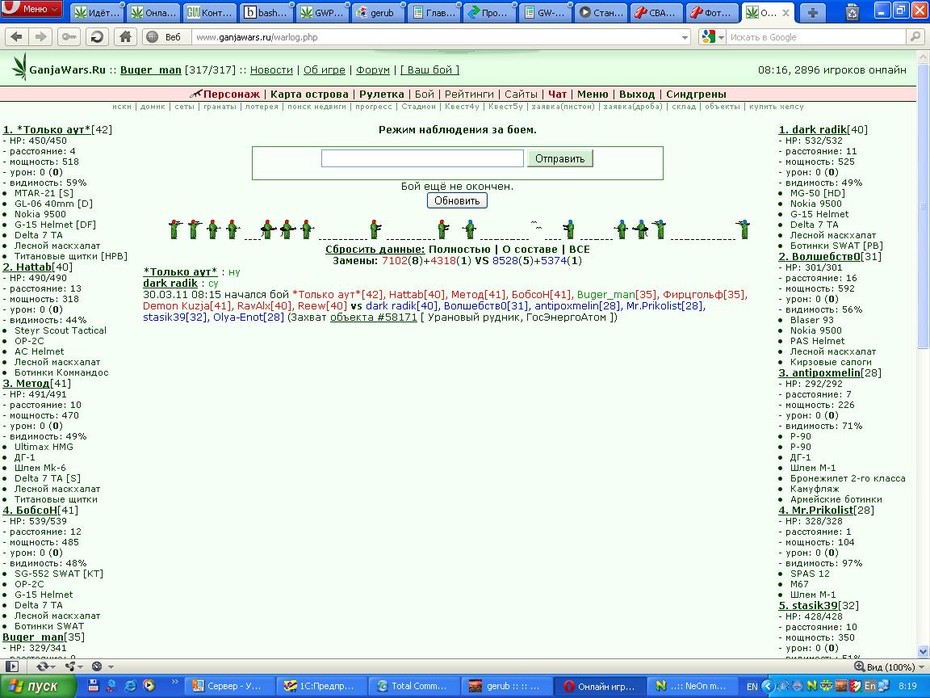Open the 'Чат' link
930x698 pixels.
click(557, 94)
